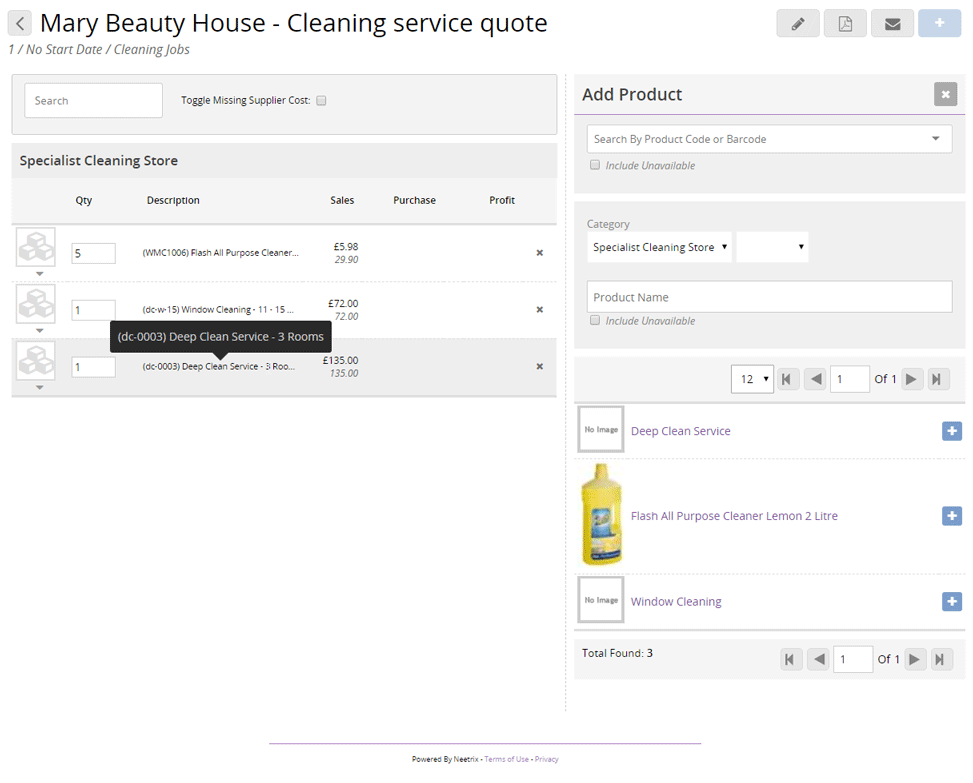Viewport: 973px width, 783px height.
Task: Click the Profit column header
Action: [x=502, y=200]
